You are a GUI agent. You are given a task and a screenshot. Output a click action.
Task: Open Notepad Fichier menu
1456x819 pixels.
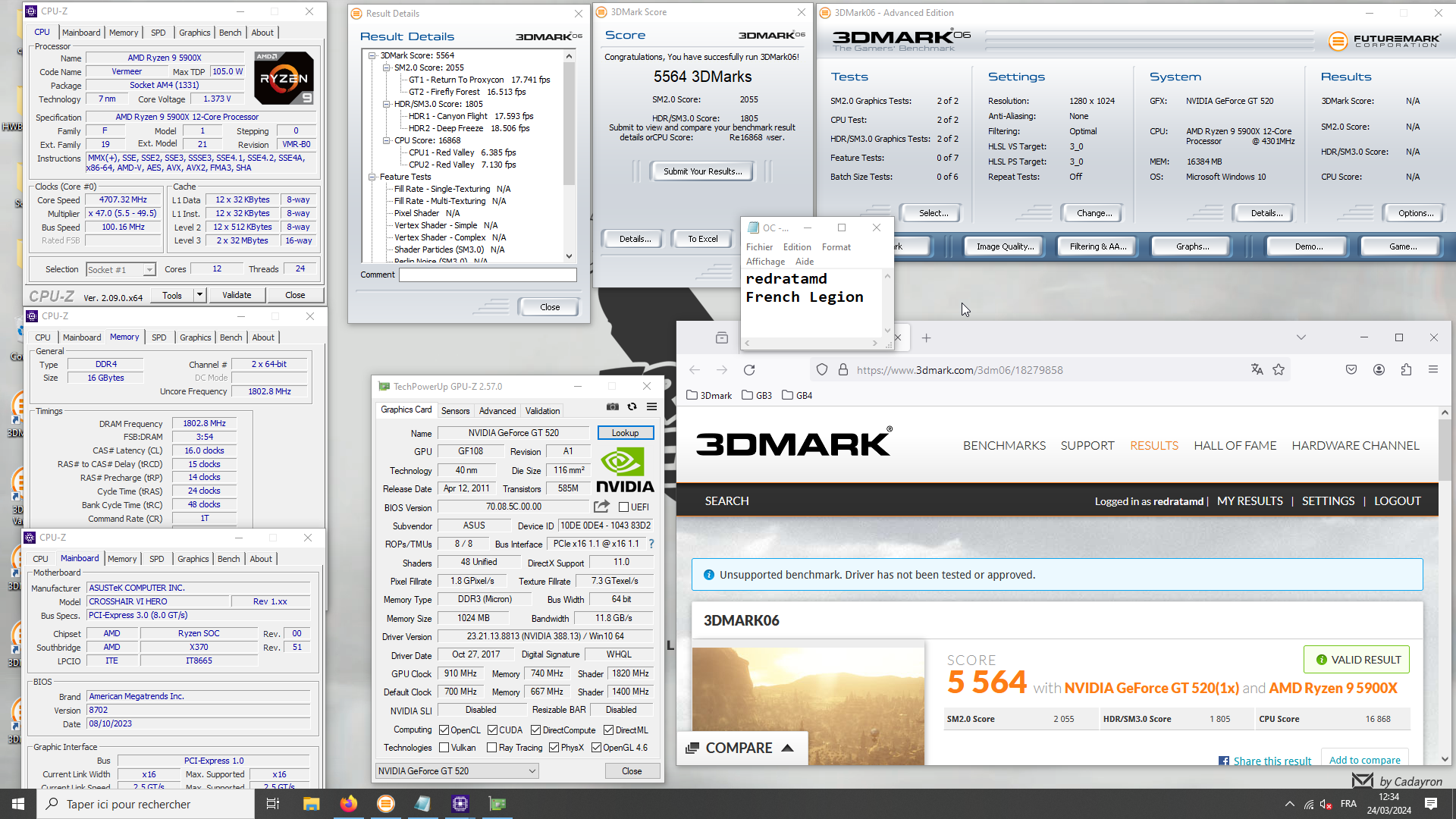point(759,247)
